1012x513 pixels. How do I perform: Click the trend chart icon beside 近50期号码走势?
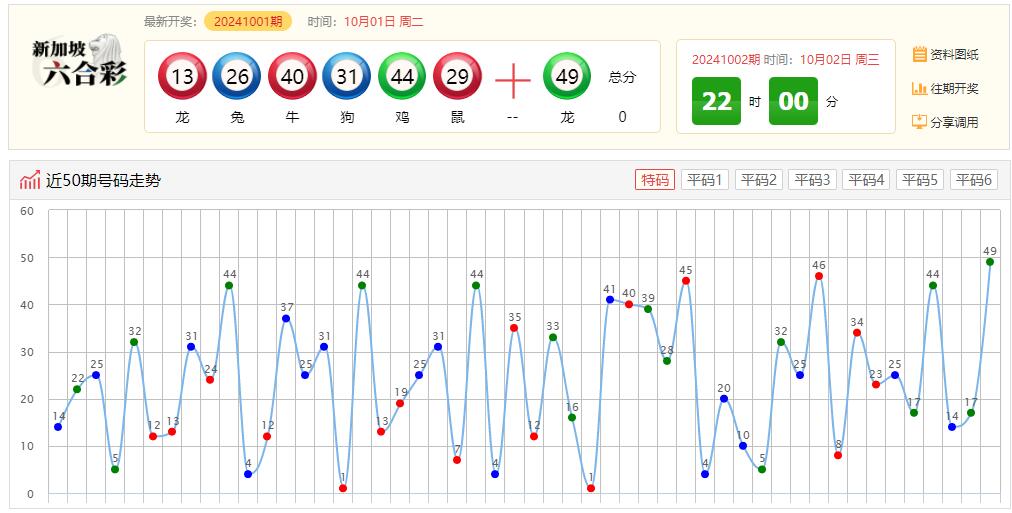30,180
